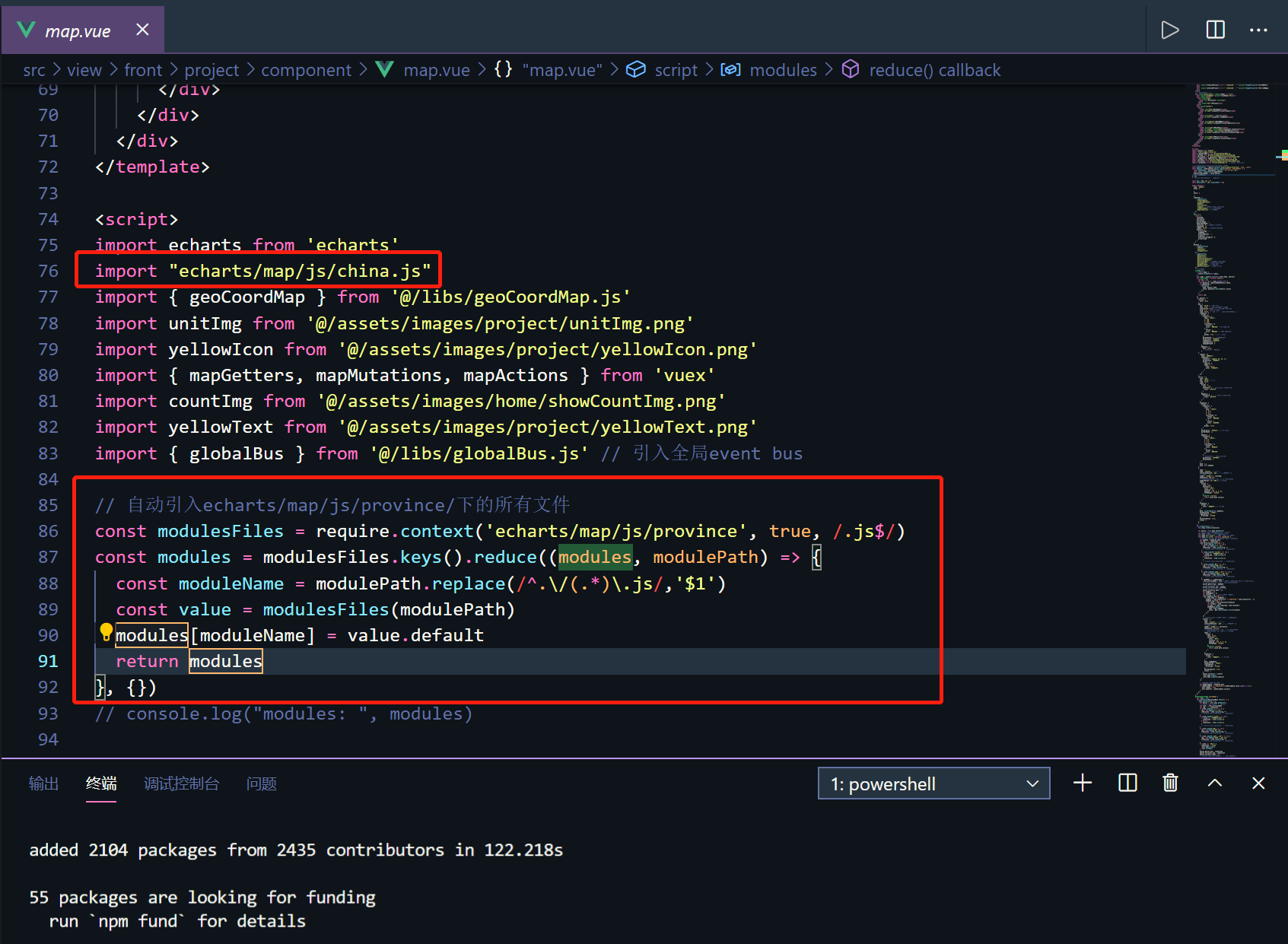
Task: Click 'return modules' on line 91
Action: click(x=189, y=661)
